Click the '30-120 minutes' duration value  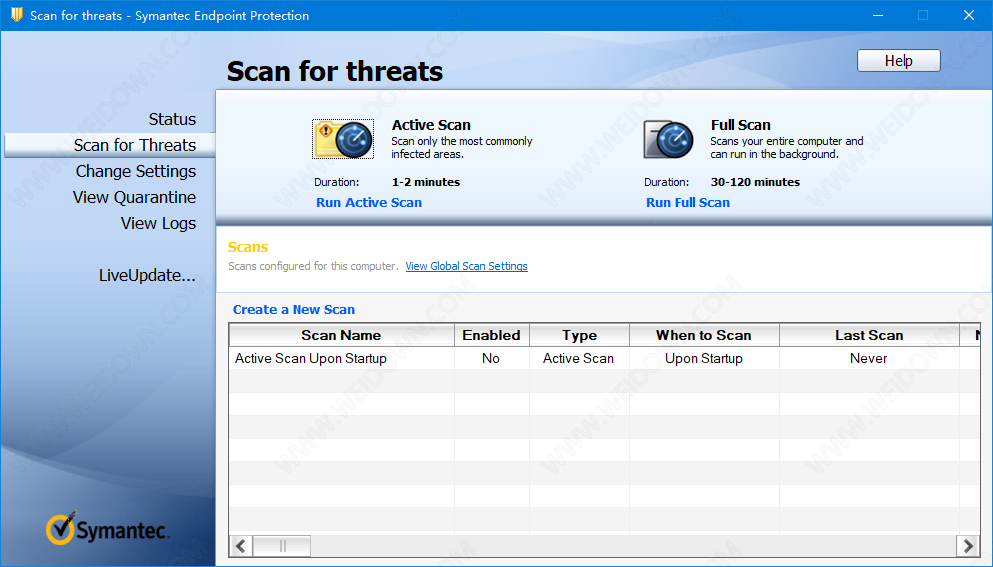pos(755,182)
